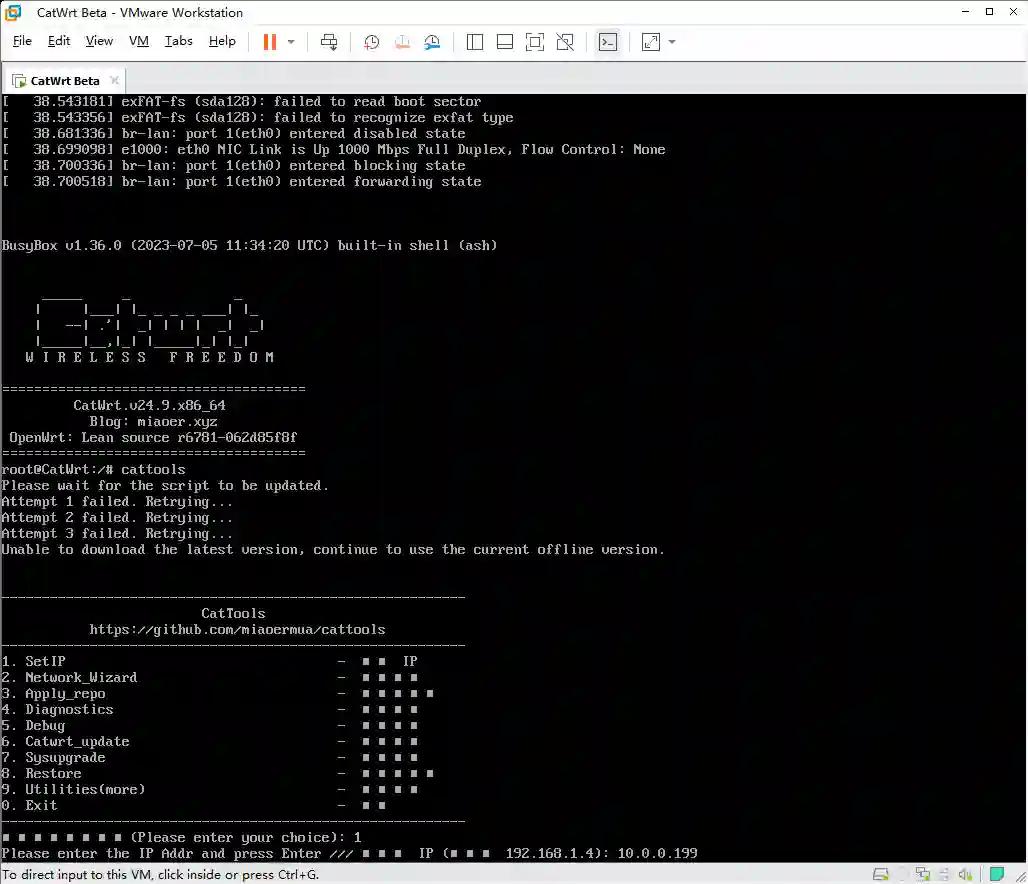
Task: Click the 'Please wait for the script to be updated.' line
Action: tap(165, 485)
